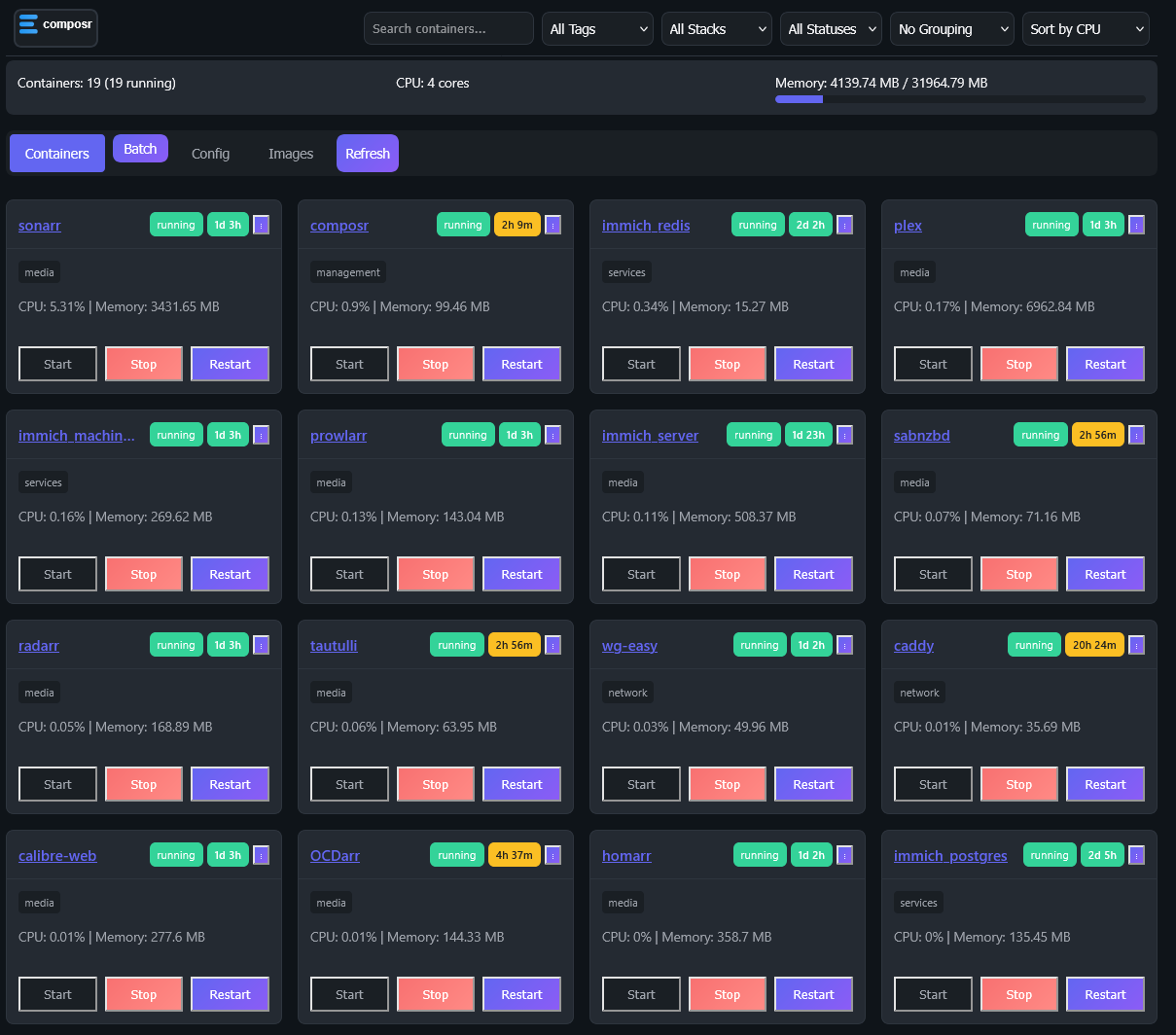Stop the composr container
1176x1035 pixels.
(x=436, y=364)
